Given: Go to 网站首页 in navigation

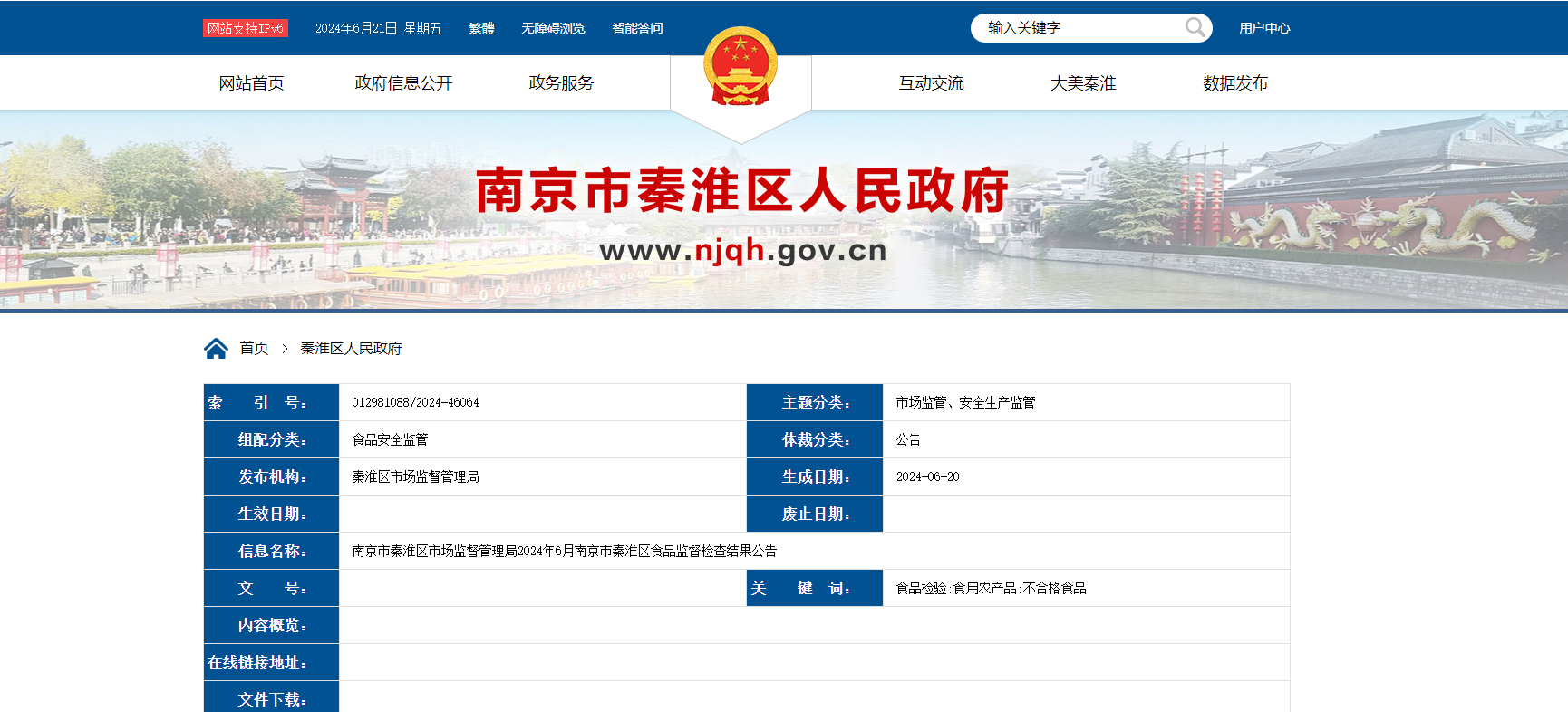Looking at the screenshot, I should click(x=251, y=83).
